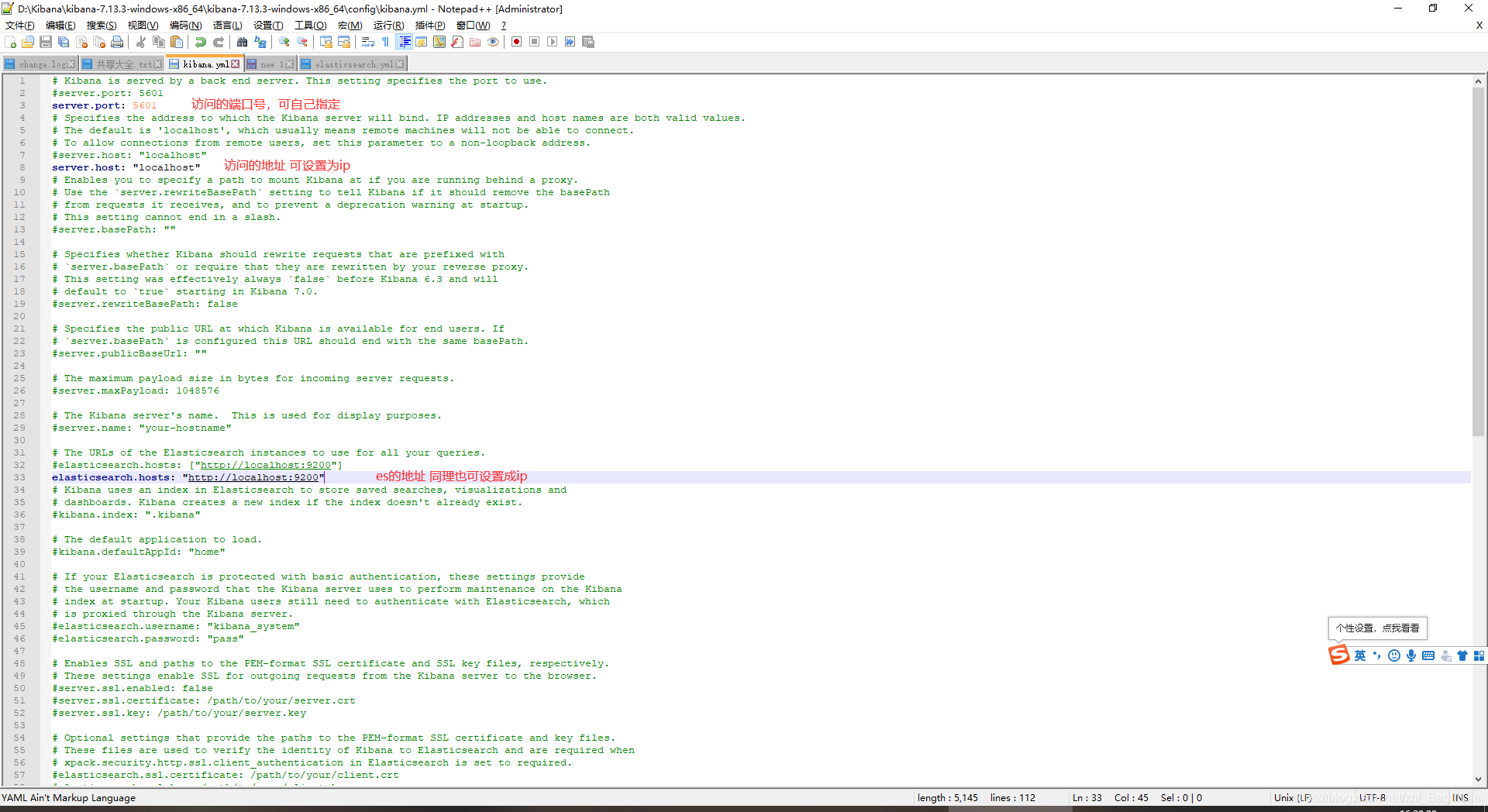This screenshot has height=812, width=1488.
Task: Open the Document Map icon
Action: coord(439,42)
